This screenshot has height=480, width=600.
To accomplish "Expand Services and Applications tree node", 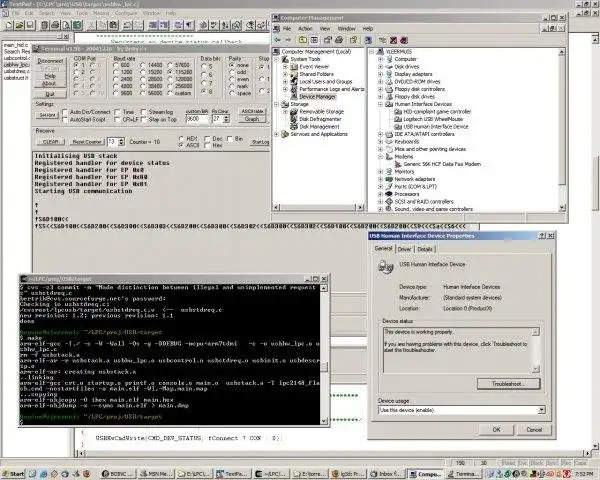I will (x=276, y=134).
